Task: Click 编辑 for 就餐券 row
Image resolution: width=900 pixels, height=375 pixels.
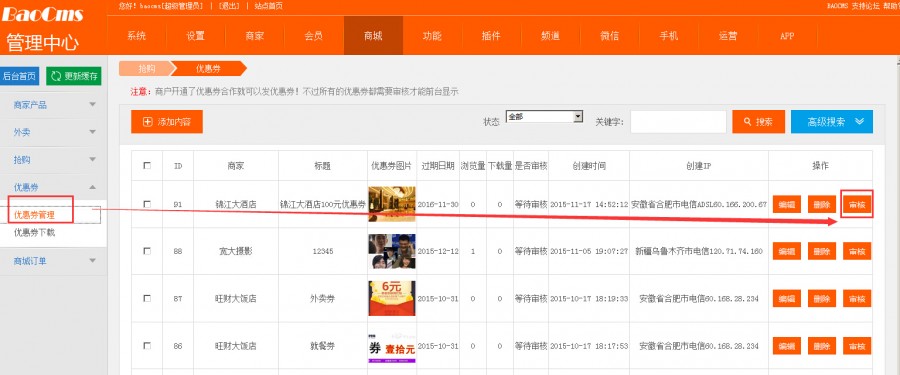Action: [x=786, y=346]
